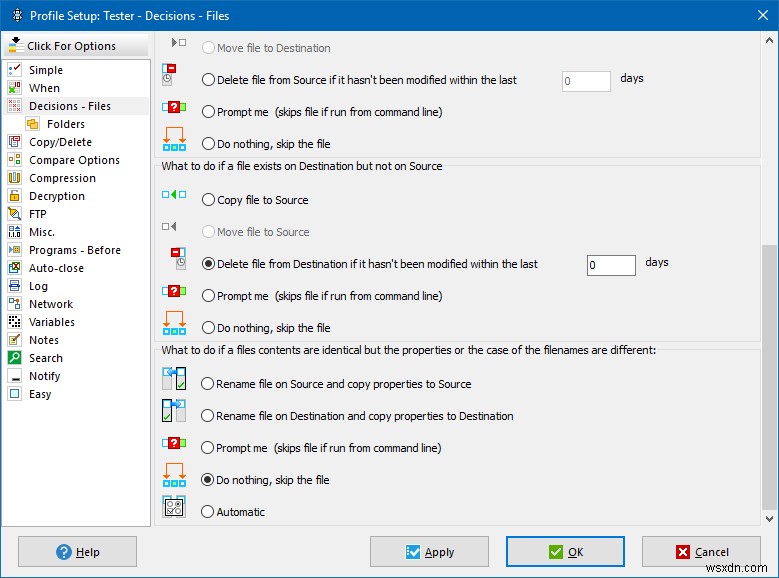Click the Automatic option icon
The image size is (779, 578).
point(174,507)
